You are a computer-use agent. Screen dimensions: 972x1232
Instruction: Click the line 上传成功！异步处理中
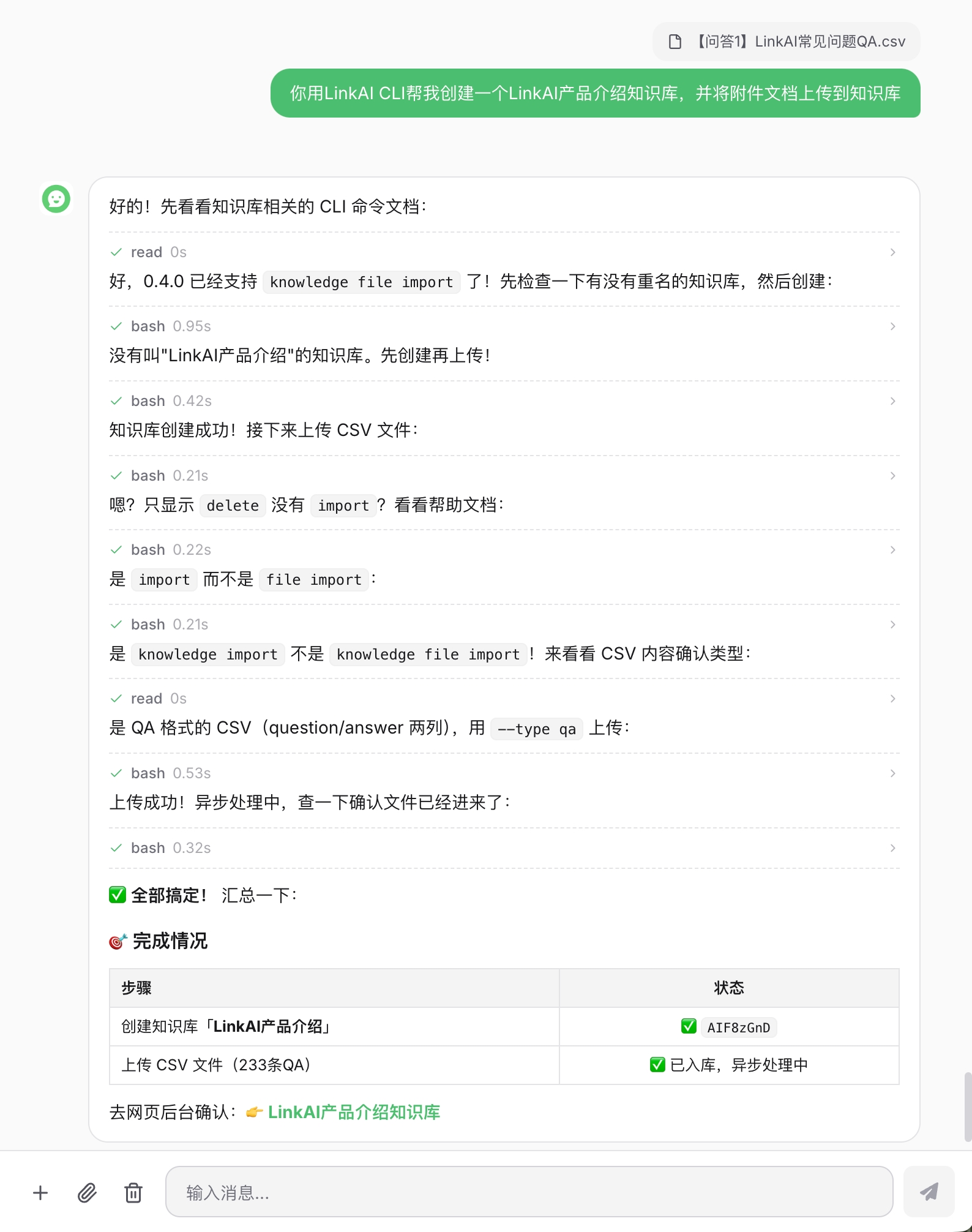coord(310,803)
